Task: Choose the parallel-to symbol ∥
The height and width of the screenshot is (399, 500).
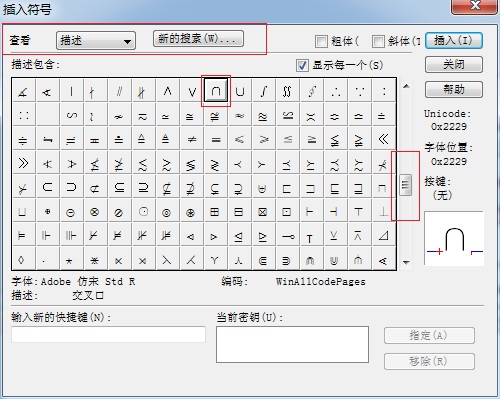Action: (120, 91)
